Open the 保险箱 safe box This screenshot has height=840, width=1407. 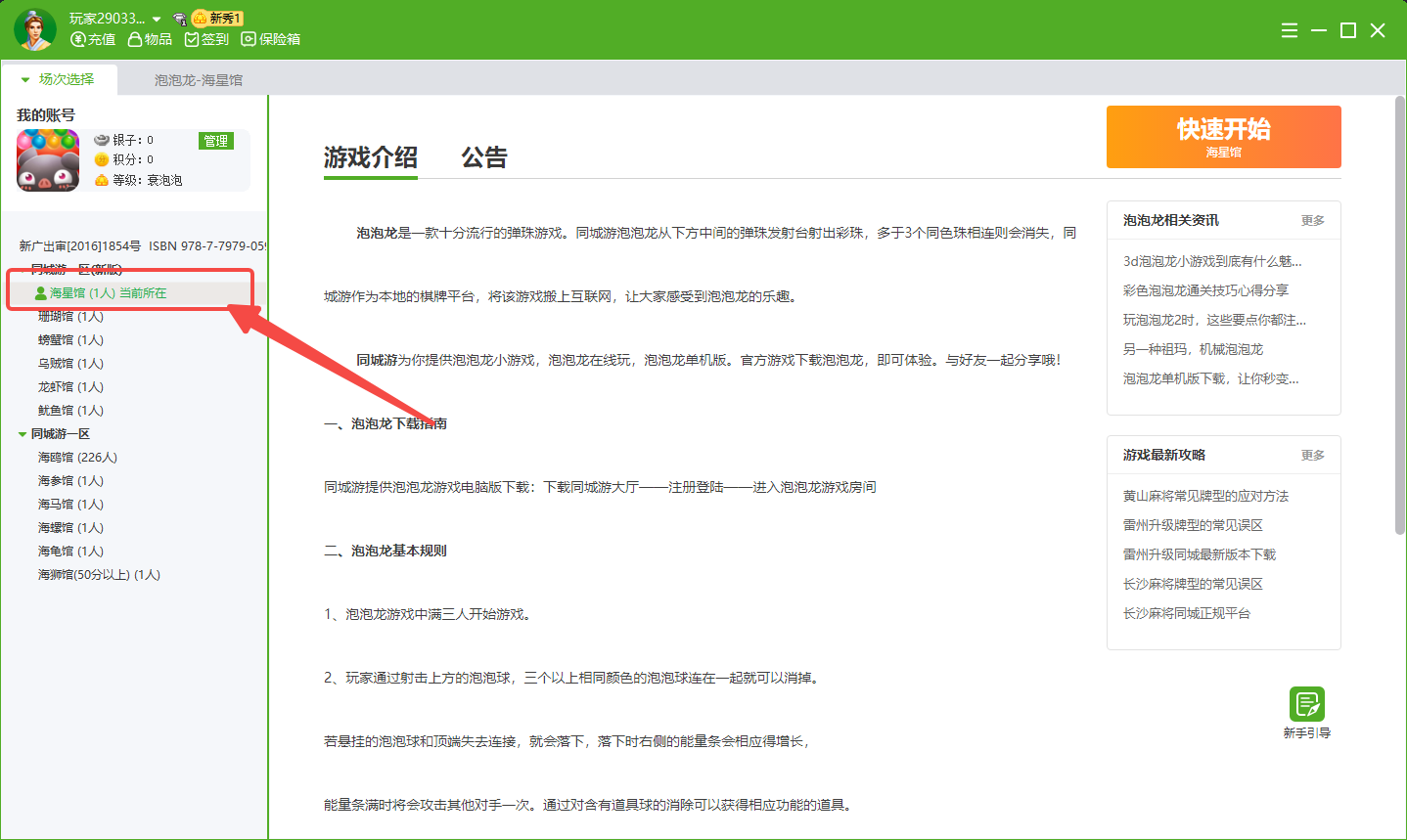[249, 39]
